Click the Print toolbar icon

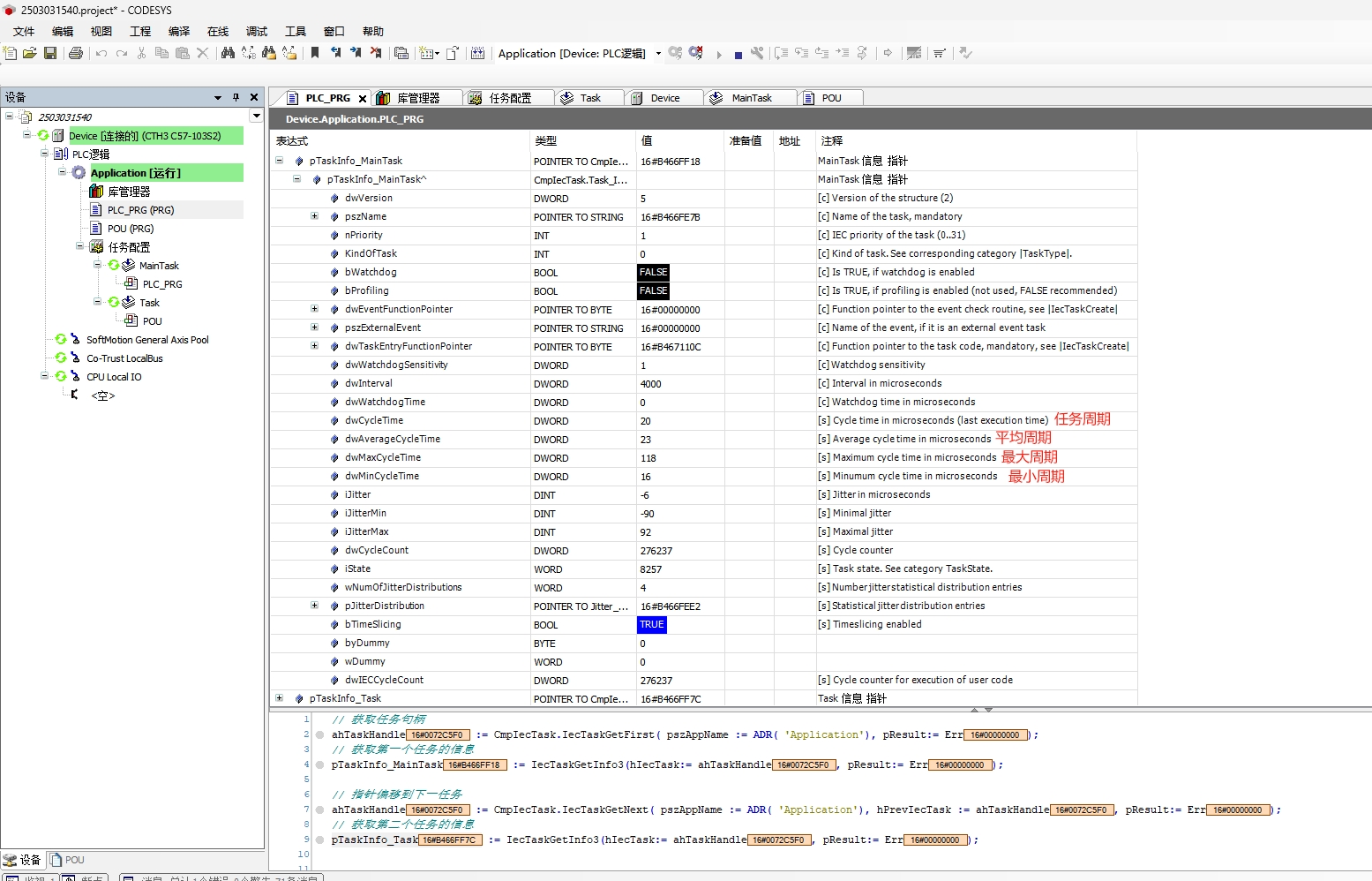click(76, 53)
